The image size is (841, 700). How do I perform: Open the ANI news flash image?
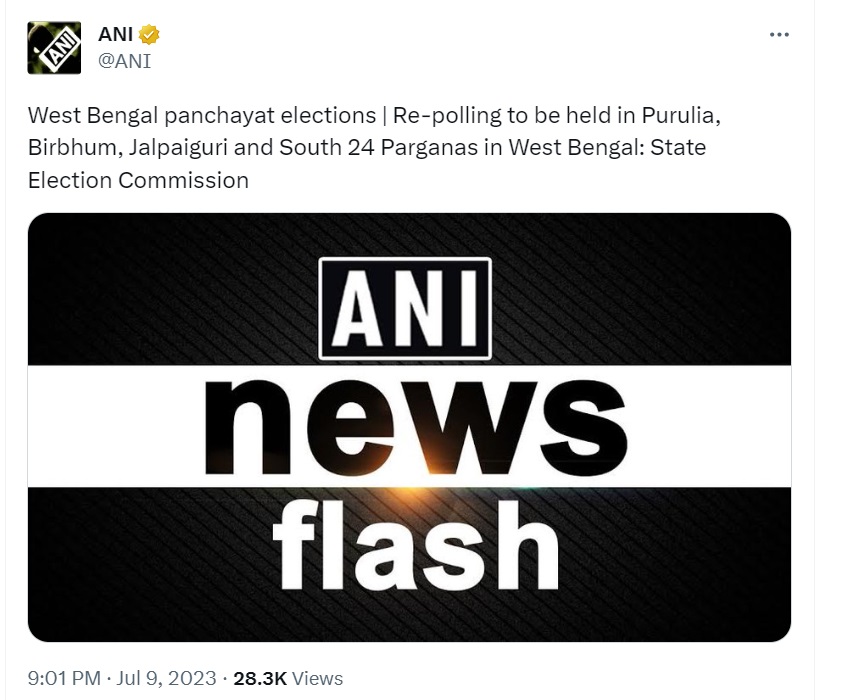pyautogui.click(x=409, y=427)
